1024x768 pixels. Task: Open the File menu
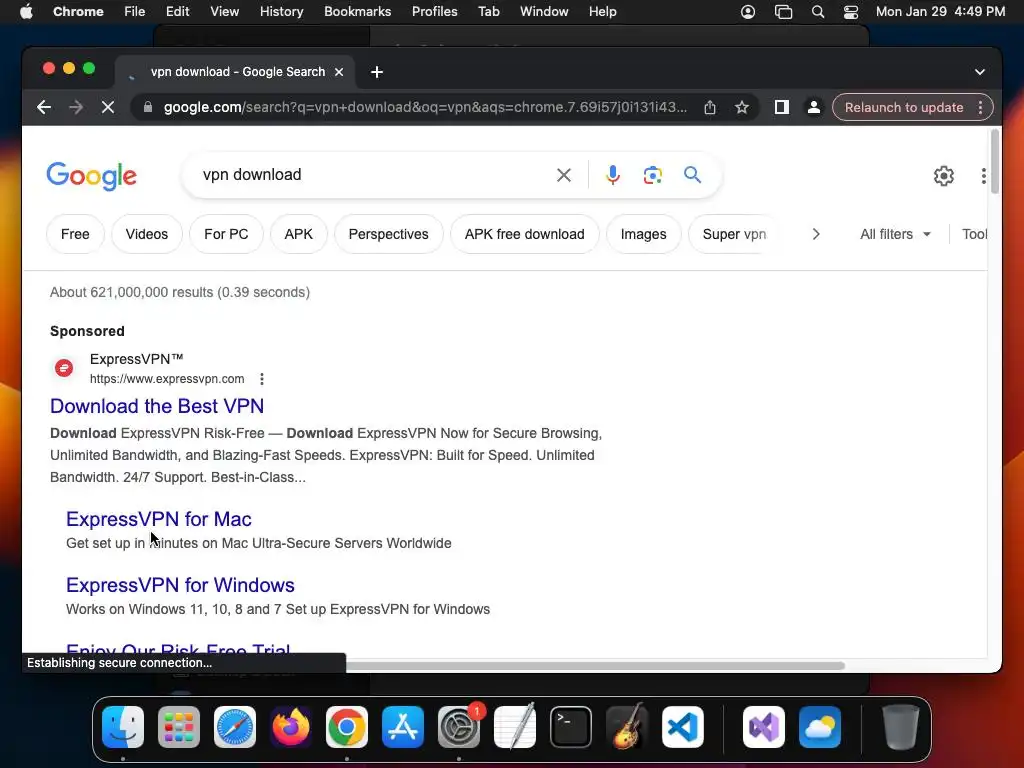pyautogui.click(x=135, y=12)
